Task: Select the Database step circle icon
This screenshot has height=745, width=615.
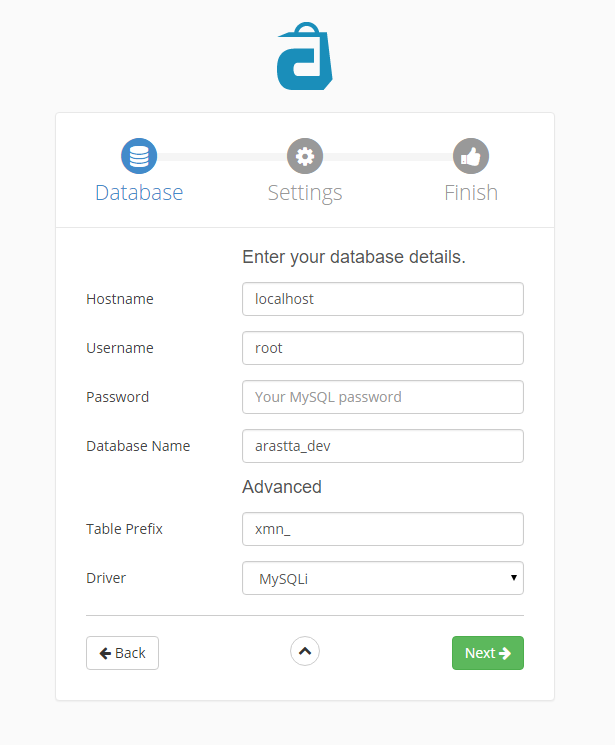Action: 139,156
